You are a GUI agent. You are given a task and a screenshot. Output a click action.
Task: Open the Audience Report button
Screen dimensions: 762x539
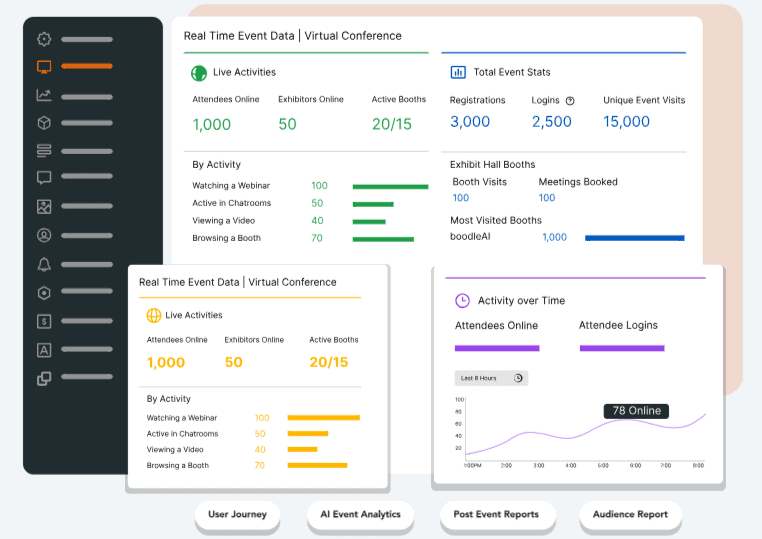point(630,515)
